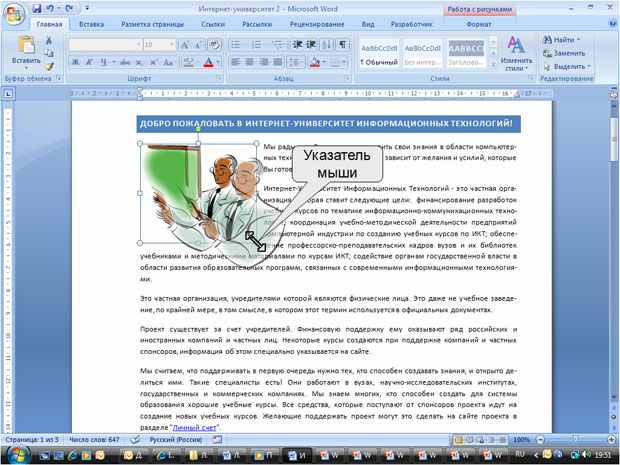Copy selection to clipboard
This screenshot has width=620, height=465.
point(49,53)
